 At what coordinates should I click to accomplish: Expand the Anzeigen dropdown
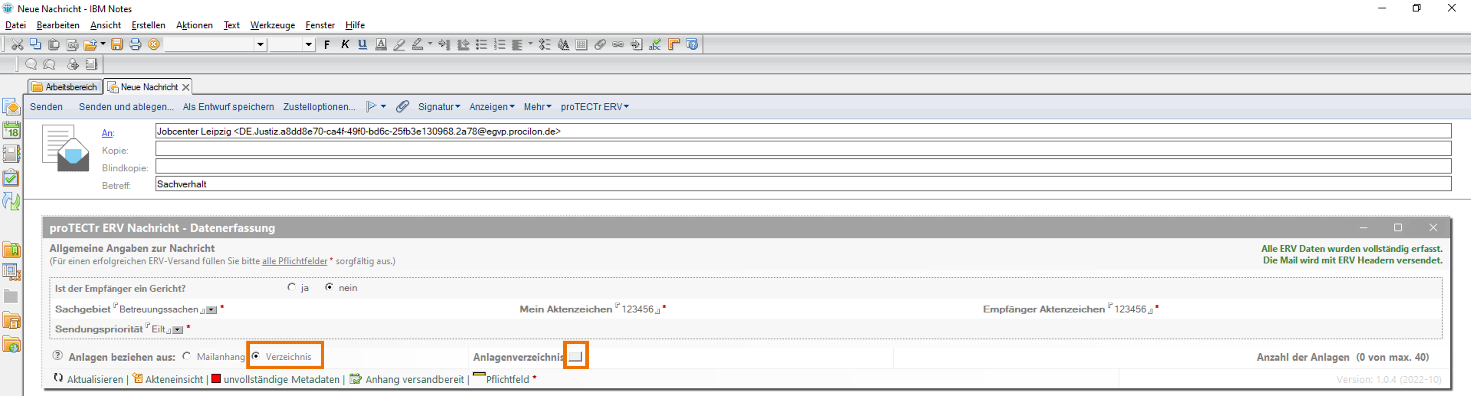[491, 106]
